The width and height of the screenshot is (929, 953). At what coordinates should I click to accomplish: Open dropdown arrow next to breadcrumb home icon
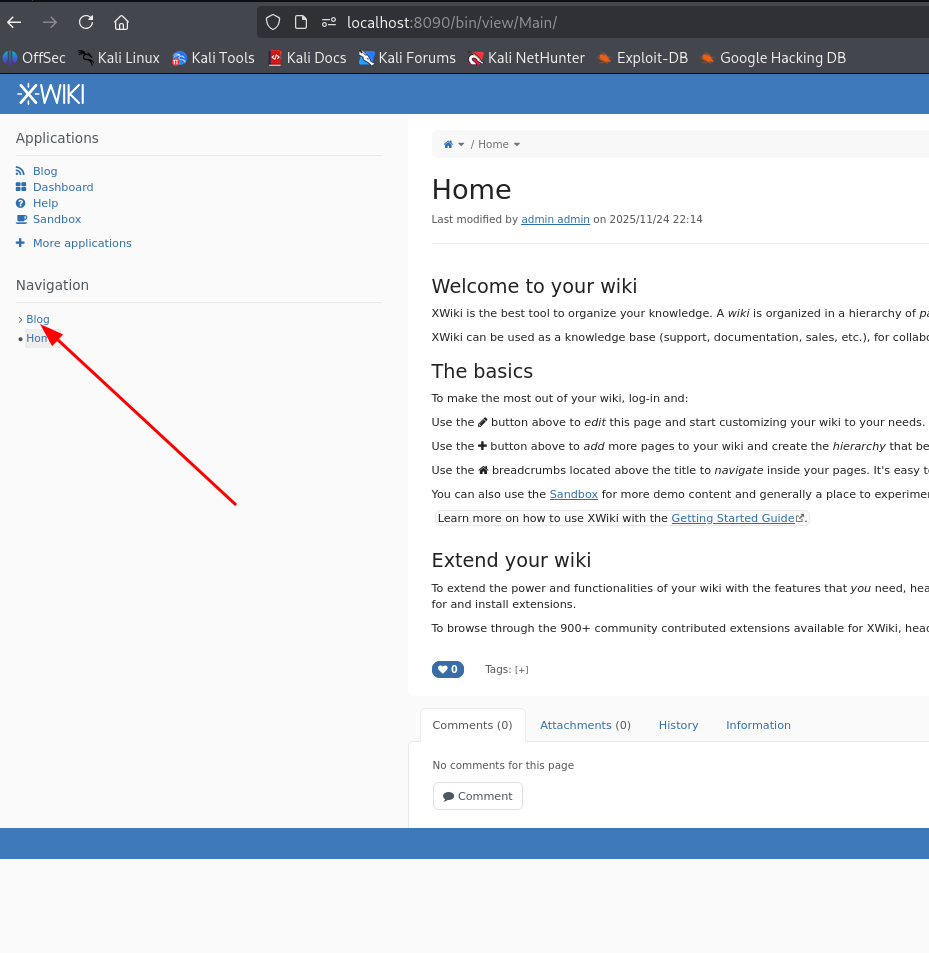point(461,145)
